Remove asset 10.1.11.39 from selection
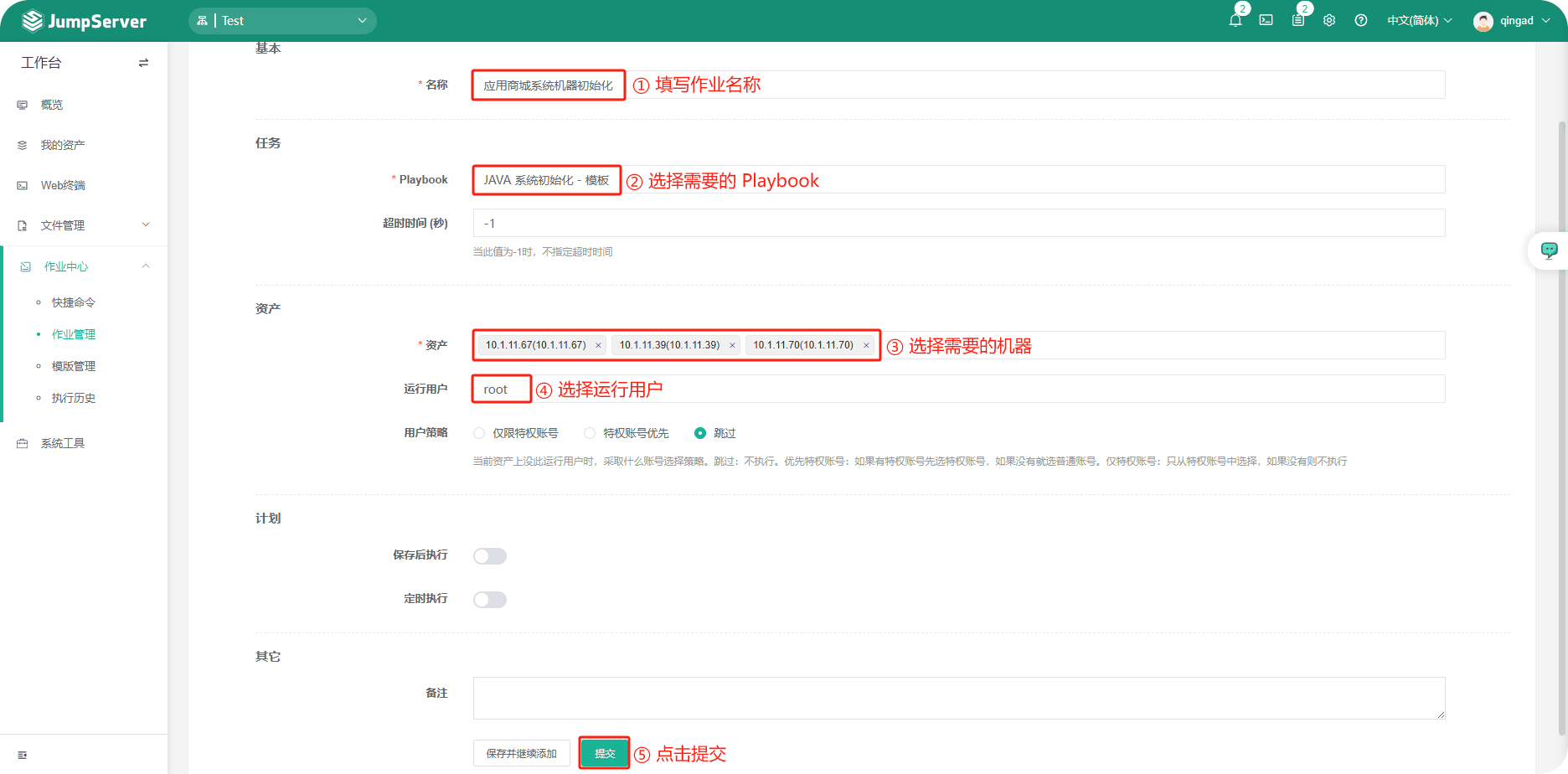 point(732,345)
